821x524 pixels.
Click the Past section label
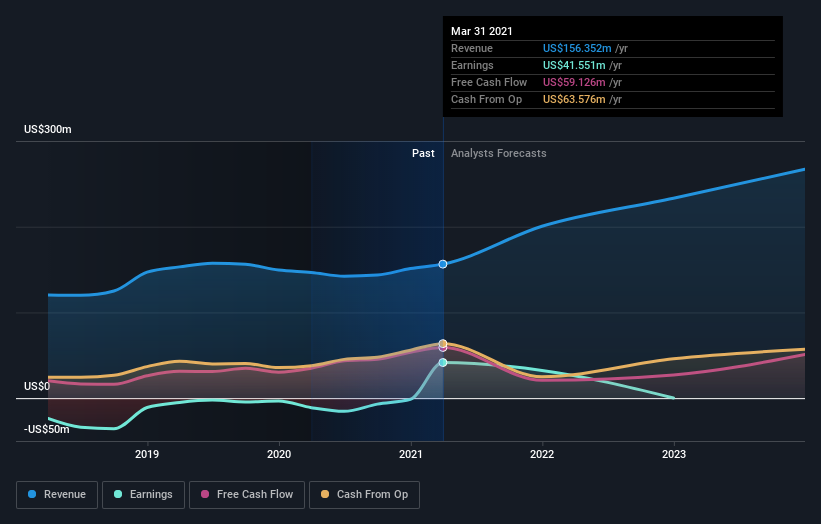point(423,153)
